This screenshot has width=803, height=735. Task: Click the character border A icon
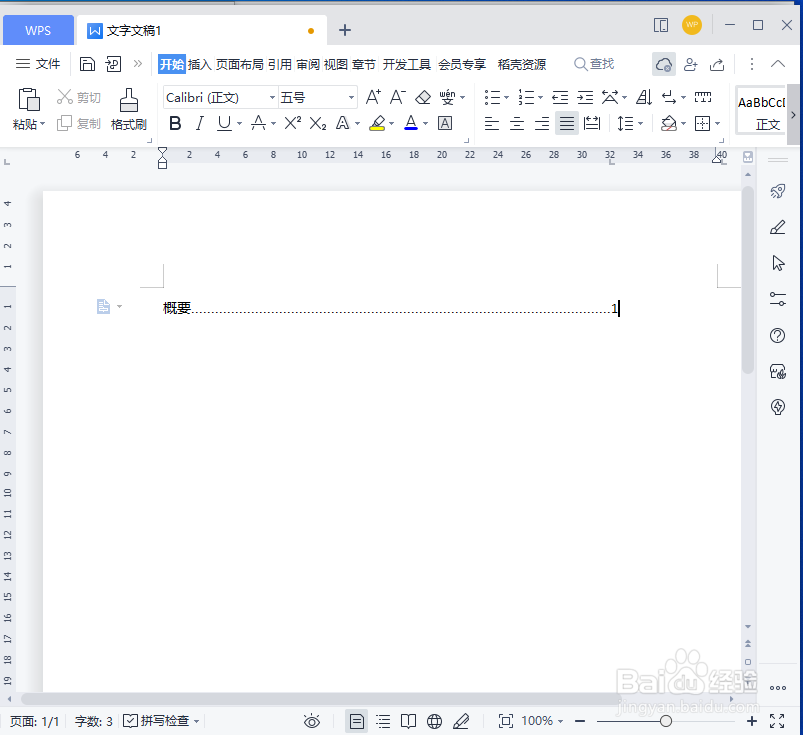pos(445,123)
